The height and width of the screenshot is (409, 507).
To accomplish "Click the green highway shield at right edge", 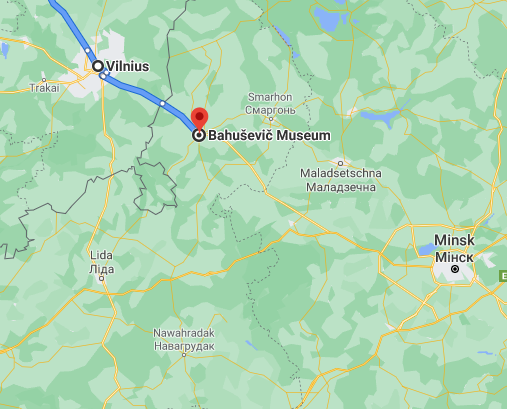I will click(503, 276).
